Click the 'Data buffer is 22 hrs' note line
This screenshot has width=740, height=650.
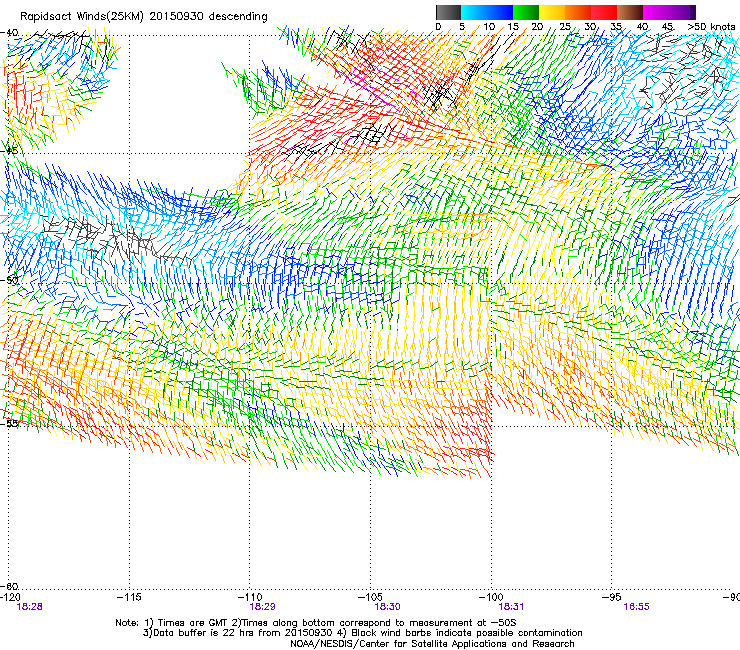pos(362,633)
